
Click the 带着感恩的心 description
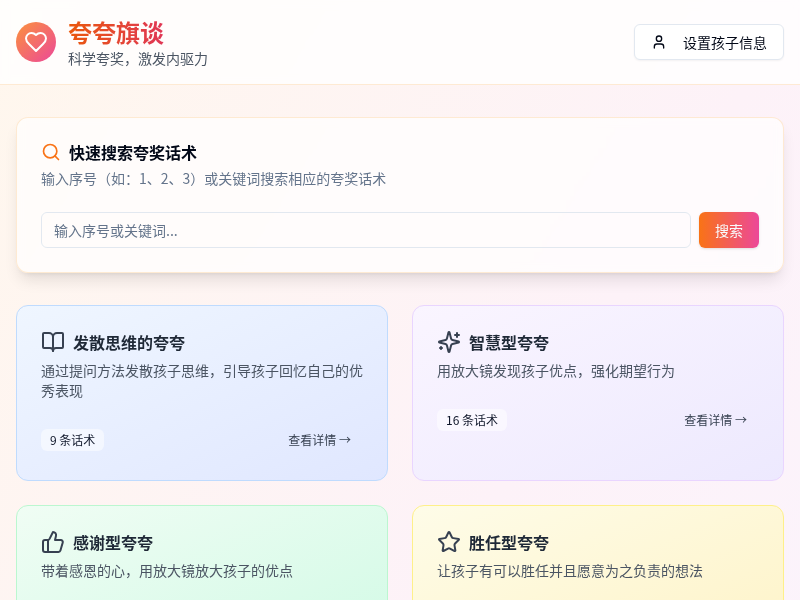coord(167,571)
